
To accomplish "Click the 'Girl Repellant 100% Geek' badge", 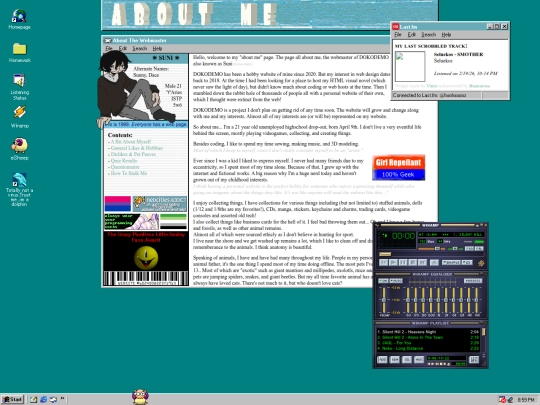I will click(398, 168).
